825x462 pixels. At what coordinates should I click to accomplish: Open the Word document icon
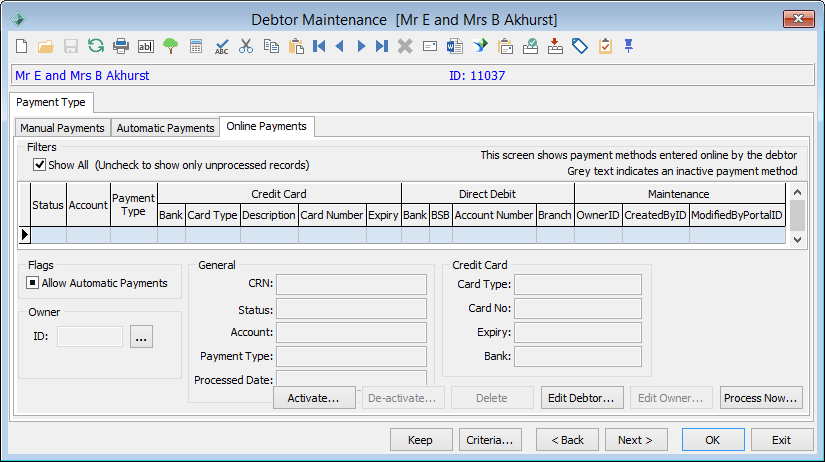[455, 46]
